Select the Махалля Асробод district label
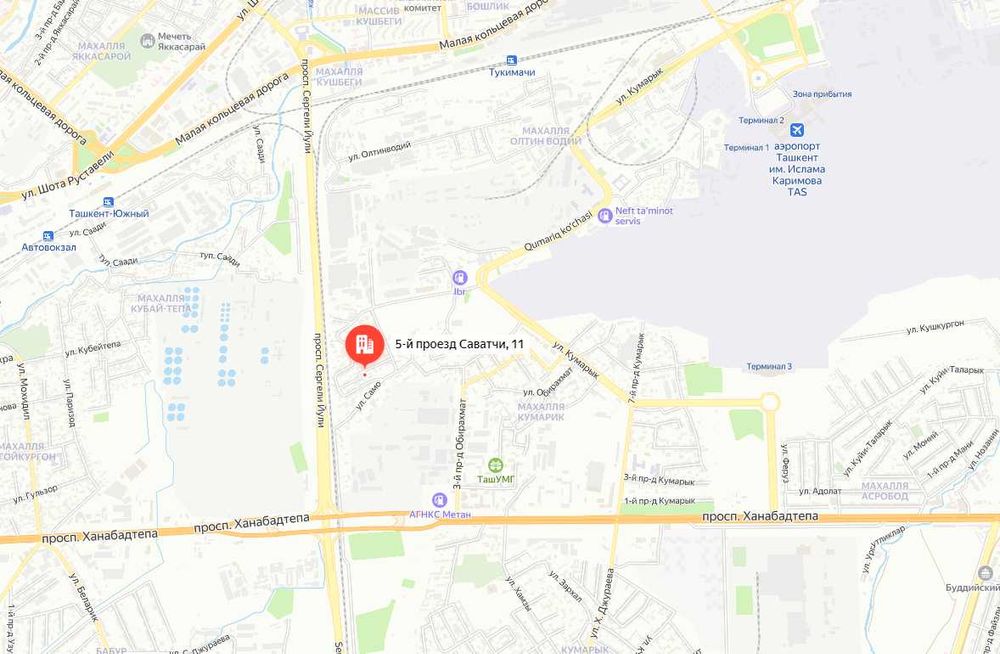The height and width of the screenshot is (654, 1000). [885, 491]
